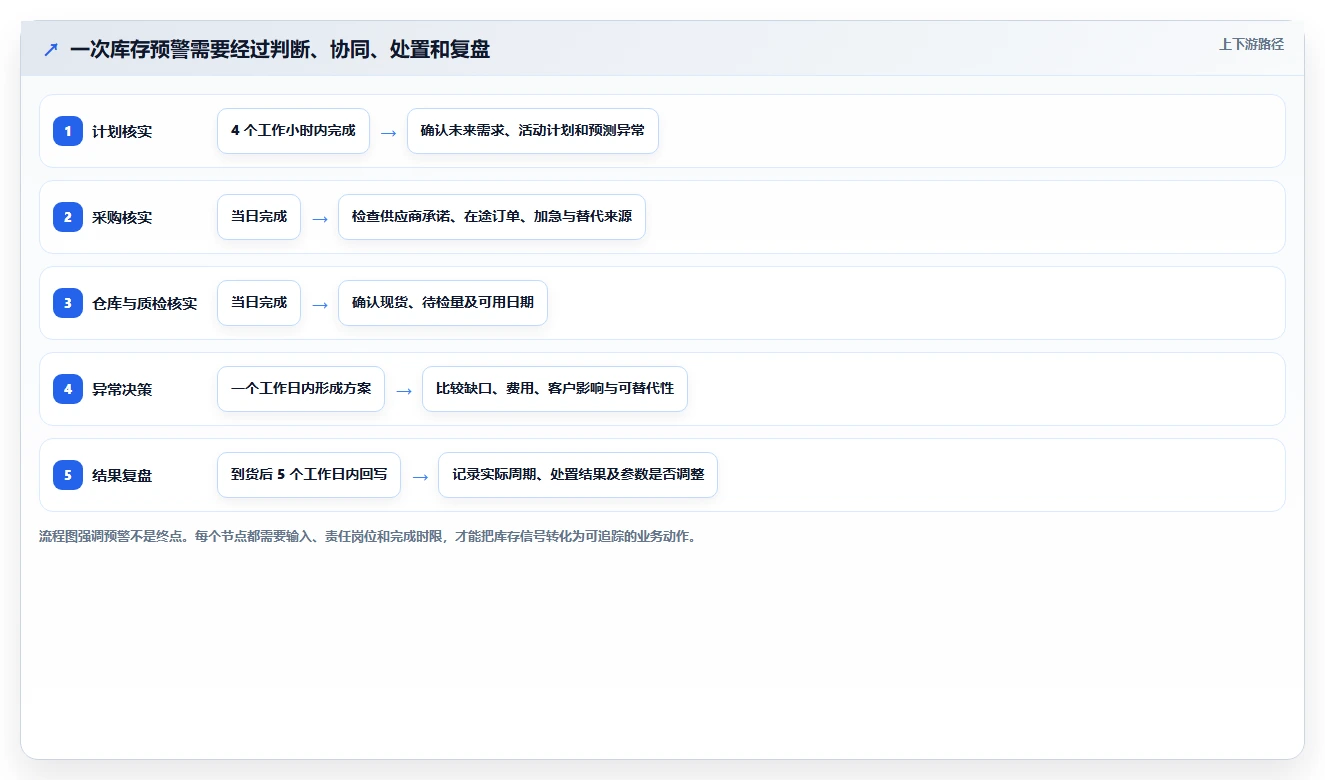Click the 仓库与质检核实 step label
The image size is (1325, 780).
145,303
